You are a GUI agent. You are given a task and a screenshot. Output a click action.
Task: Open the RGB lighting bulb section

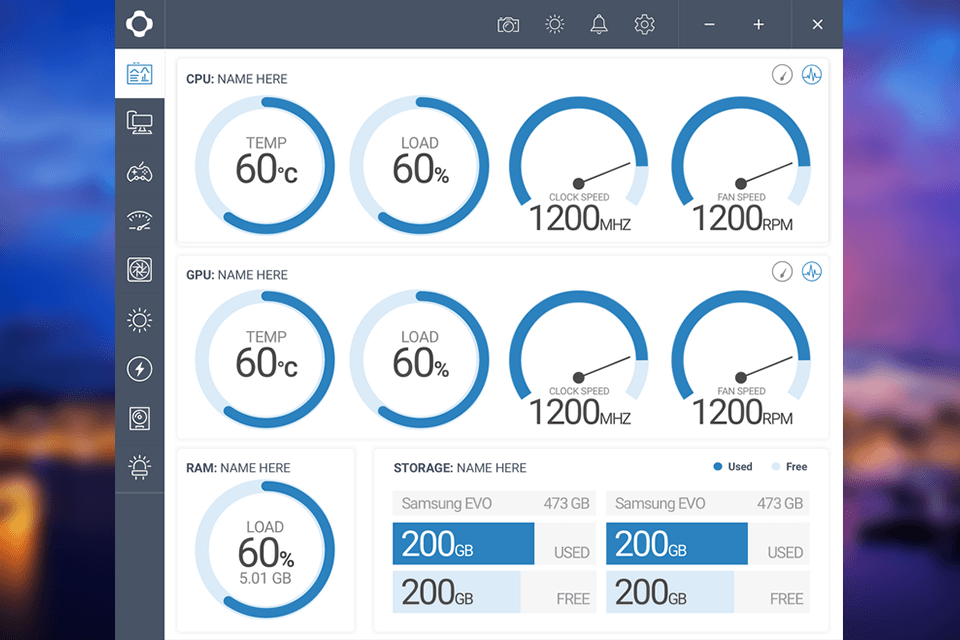(140, 467)
